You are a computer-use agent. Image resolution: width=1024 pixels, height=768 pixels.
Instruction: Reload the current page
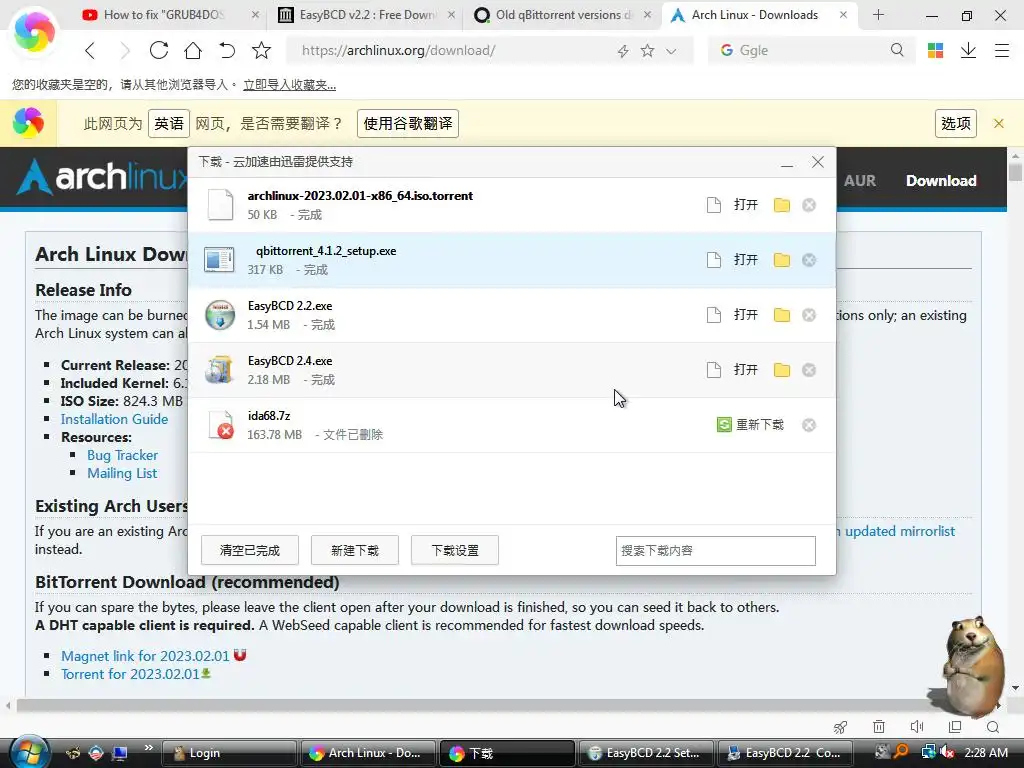[159, 50]
